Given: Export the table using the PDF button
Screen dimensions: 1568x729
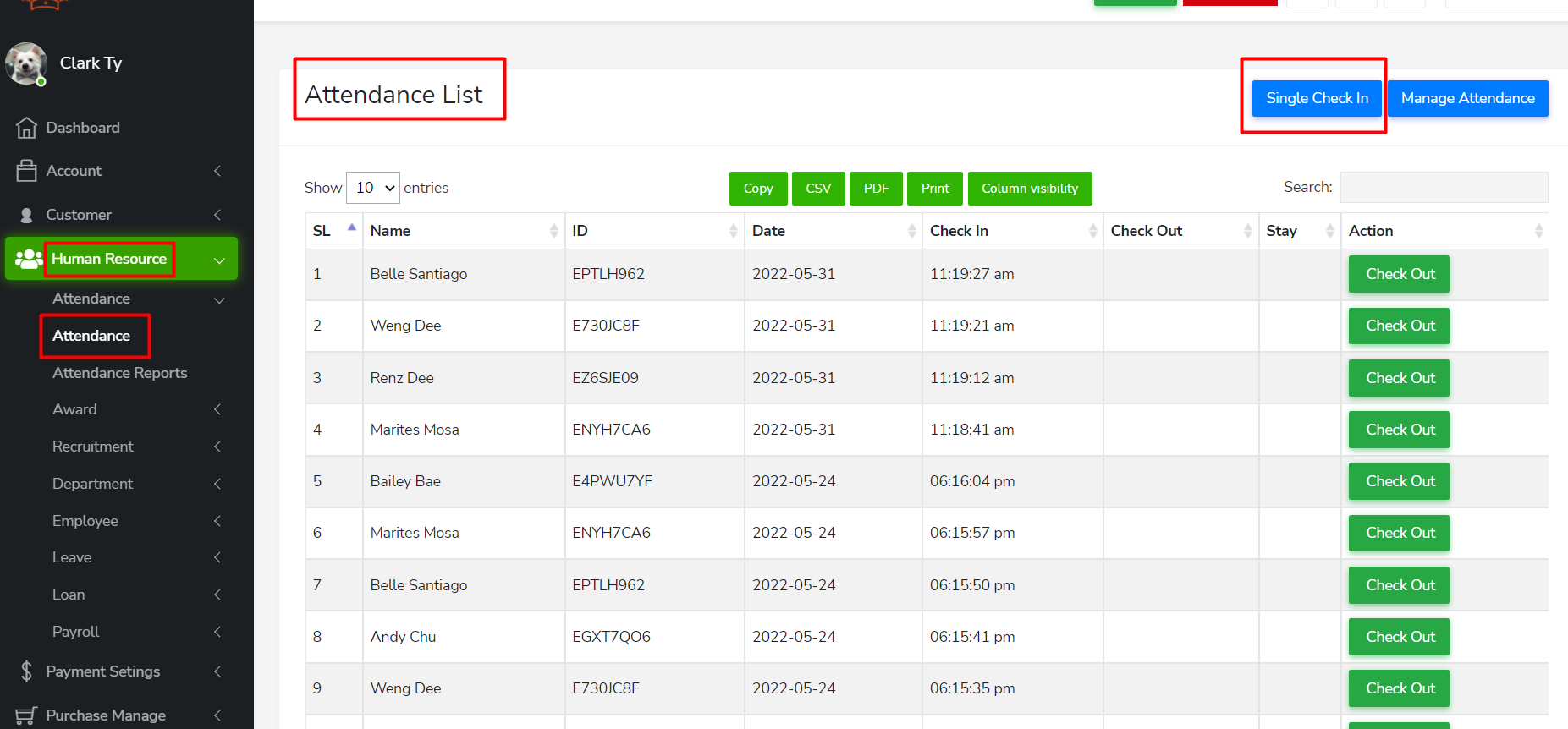Looking at the screenshot, I should click(x=876, y=189).
